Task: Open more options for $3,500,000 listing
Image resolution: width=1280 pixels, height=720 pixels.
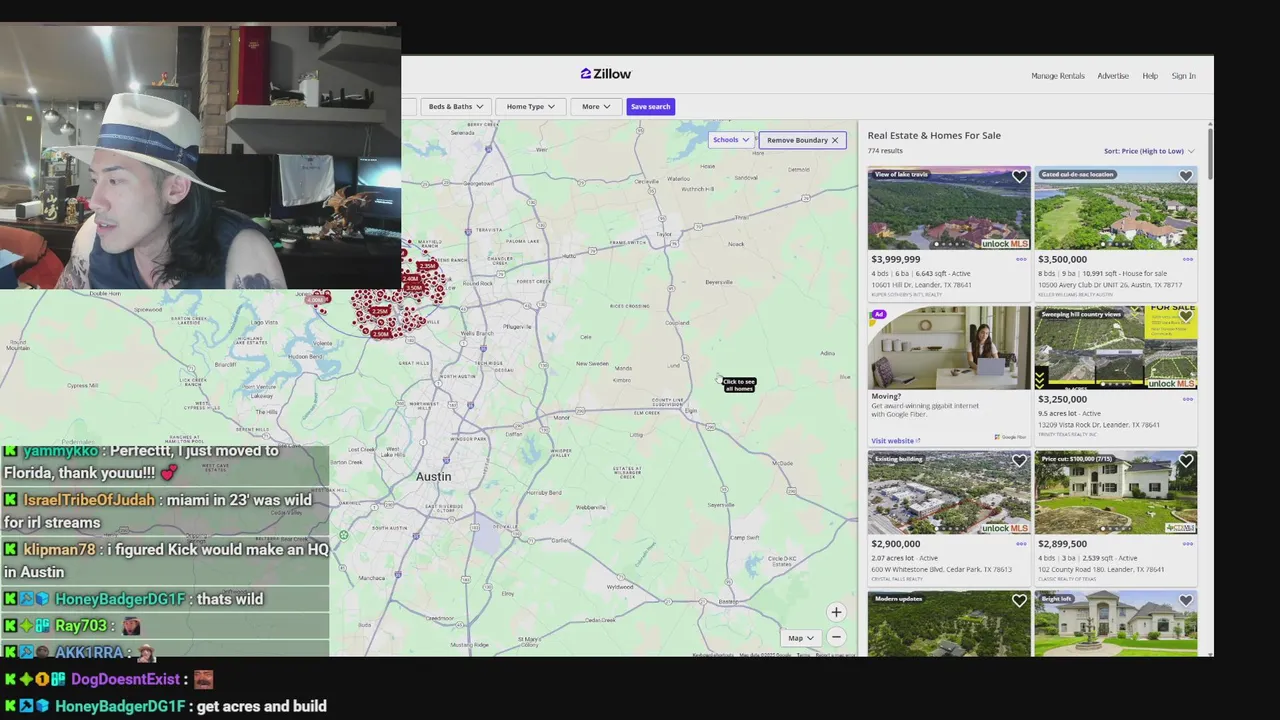Action: pyautogui.click(x=1188, y=259)
